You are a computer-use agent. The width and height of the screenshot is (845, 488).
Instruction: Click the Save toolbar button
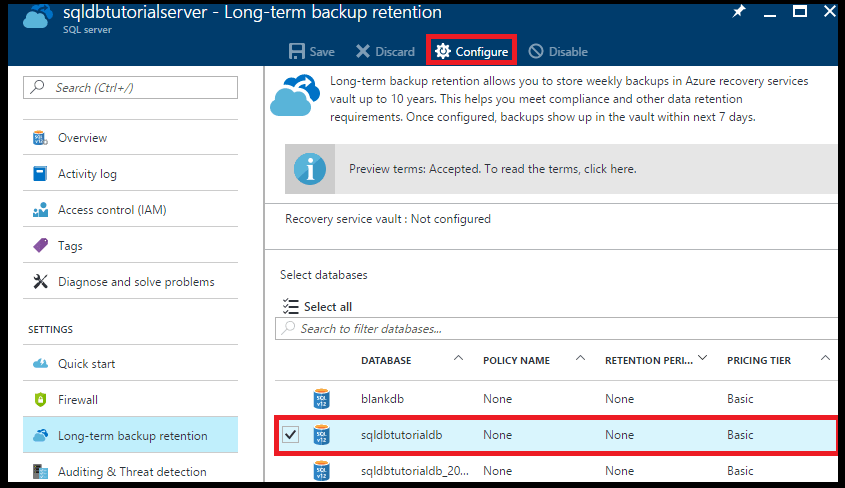click(311, 52)
